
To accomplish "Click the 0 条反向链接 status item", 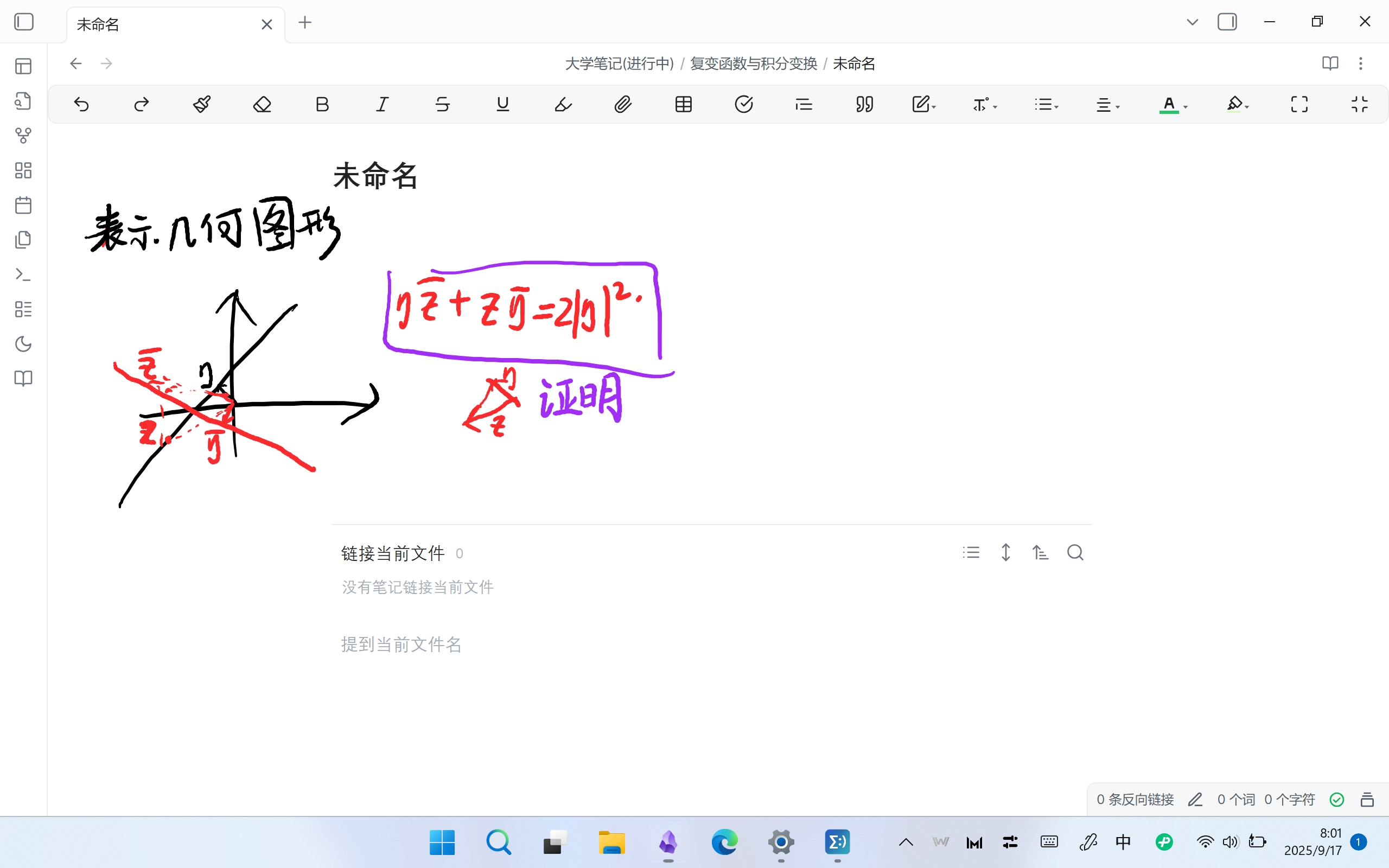I will [1135, 799].
